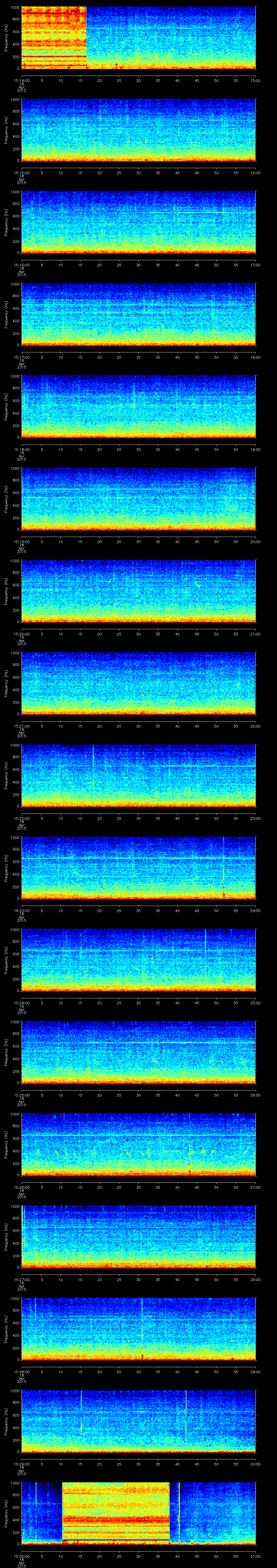Screen dimensions: 277x1568
Task: Select the 31:00 end-of-axis time label
Action: 256,1556
